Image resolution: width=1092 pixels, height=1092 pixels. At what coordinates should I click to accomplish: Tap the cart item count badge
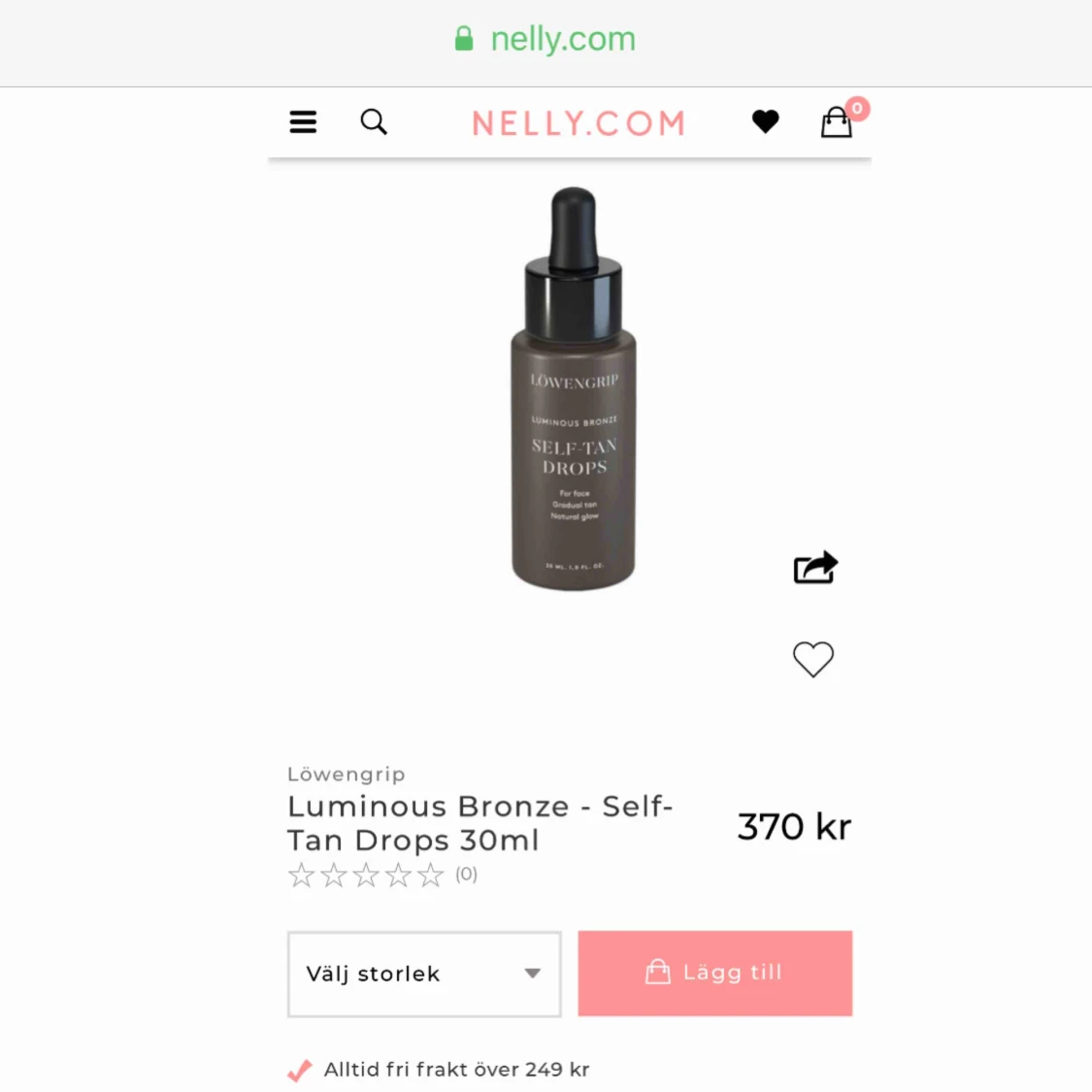pyautogui.click(x=857, y=109)
